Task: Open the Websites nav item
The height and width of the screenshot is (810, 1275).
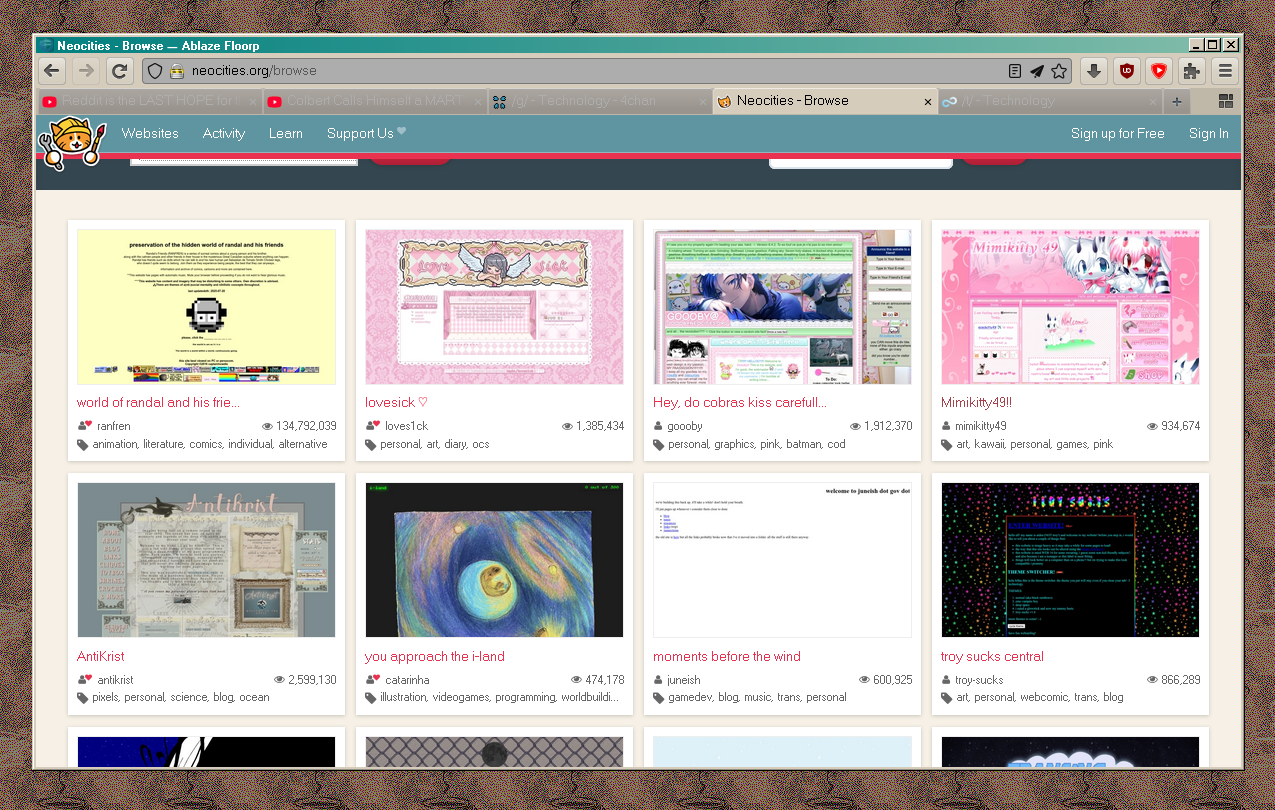Action: coord(150,133)
